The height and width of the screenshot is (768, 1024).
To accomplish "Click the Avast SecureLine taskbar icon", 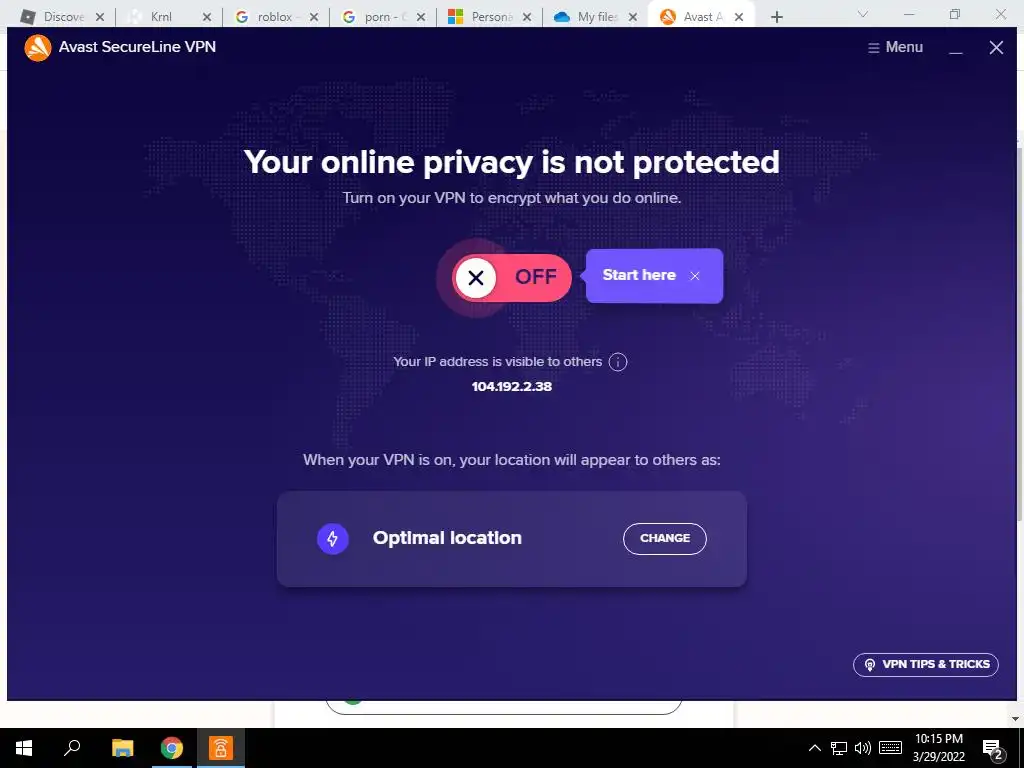I will pyautogui.click(x=221, y=748).
